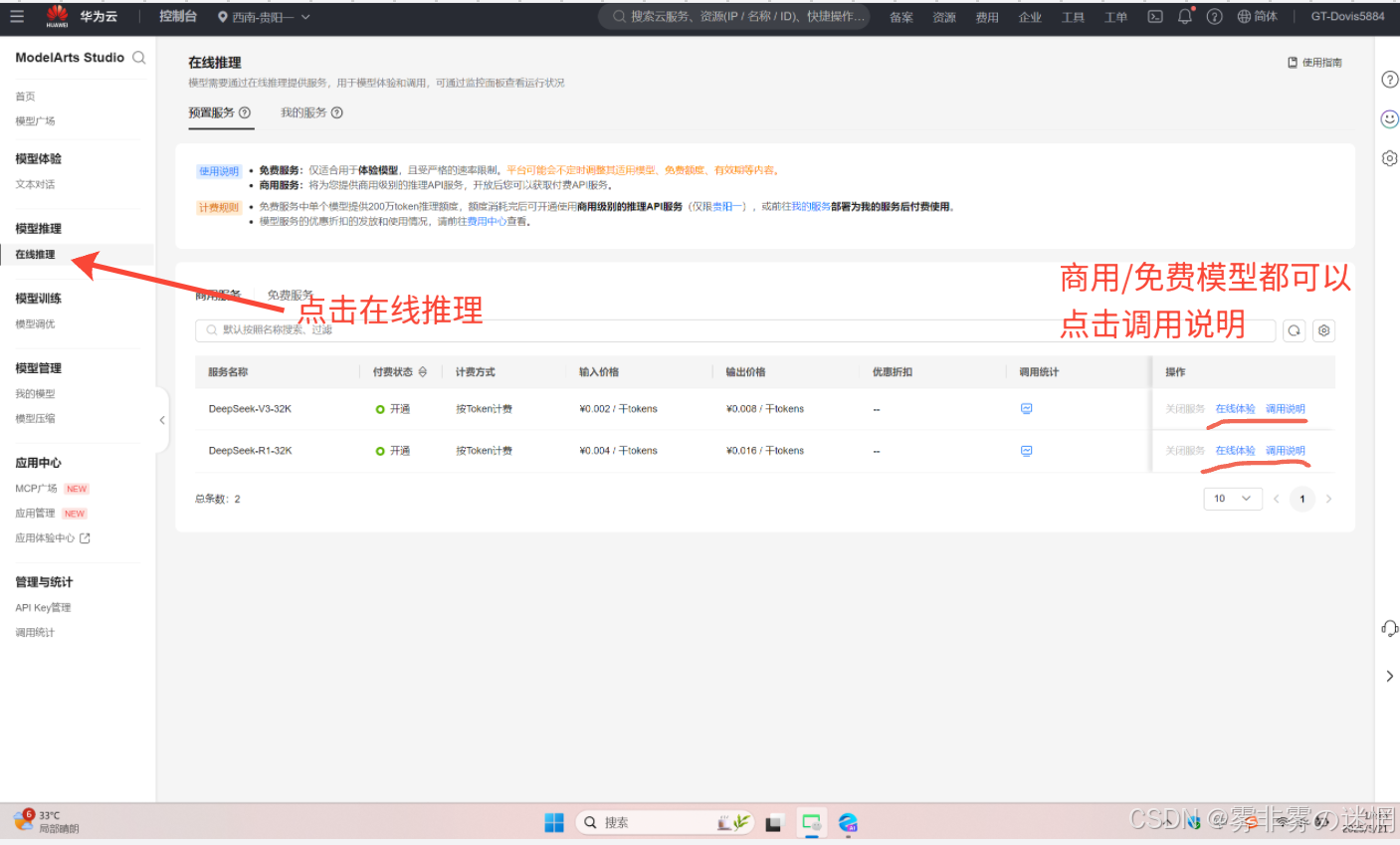Image resolution: width=1400 pixels, height=845 pixels.
Task: Click the help icon beside 预置服务
Action: coord(245,113)
